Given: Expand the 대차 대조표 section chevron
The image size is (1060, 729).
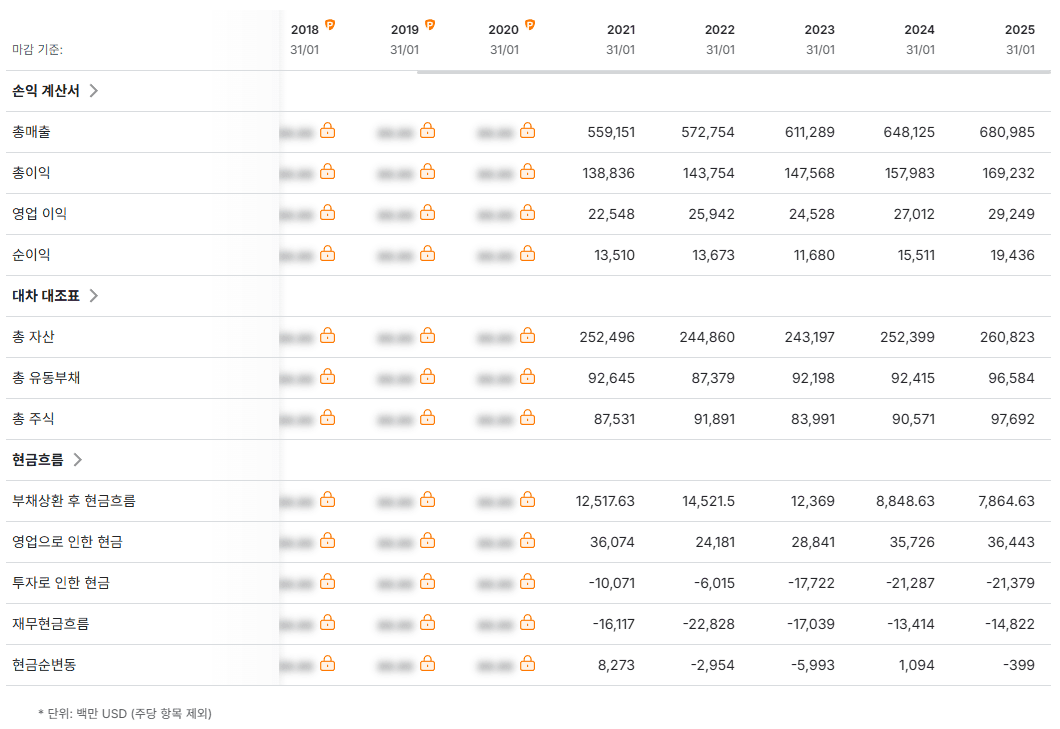Looking at the screenshot, I should click(94, 296).
